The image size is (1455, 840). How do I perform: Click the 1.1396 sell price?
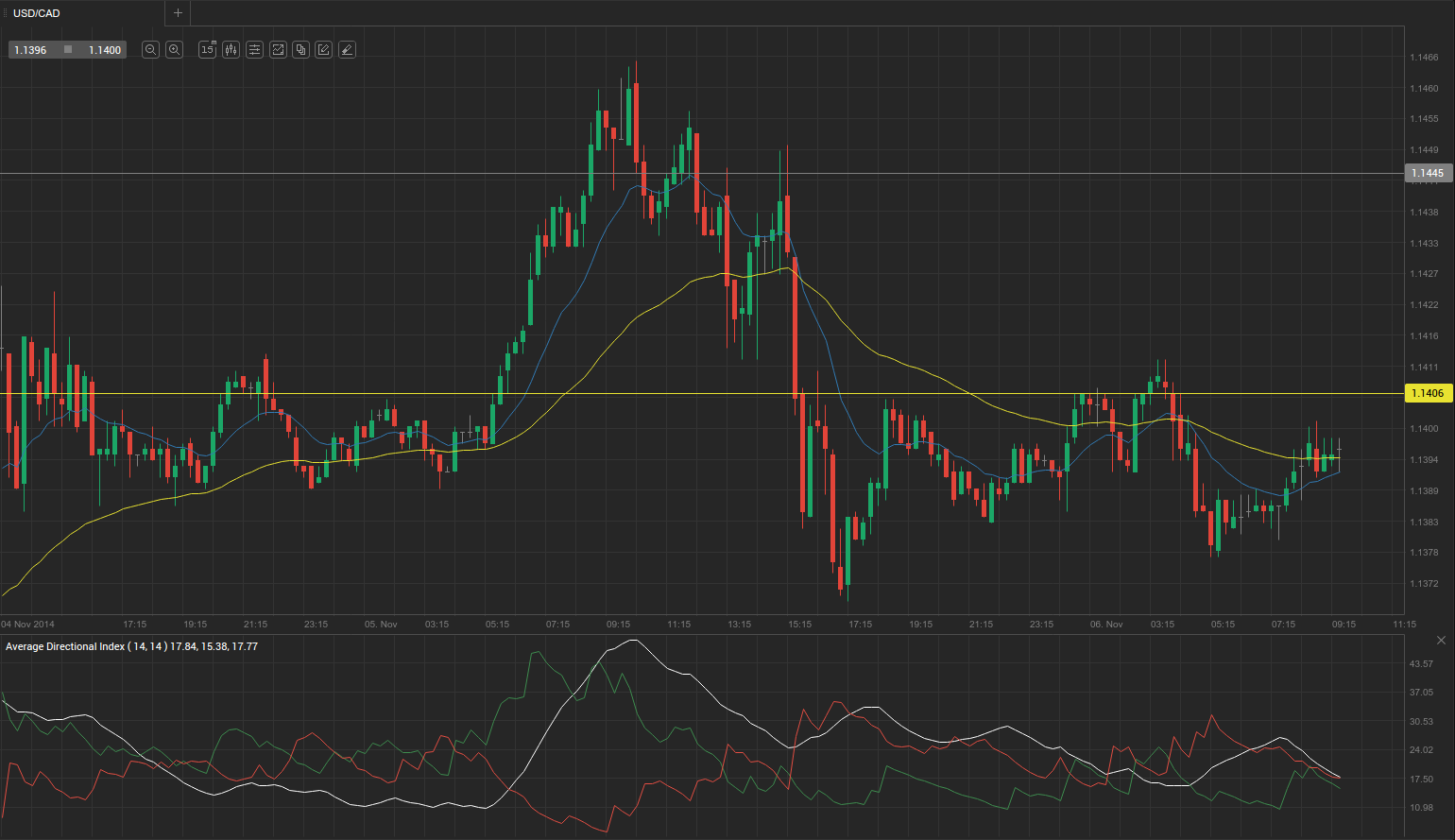pyautogui.click(x=31, y=50)
